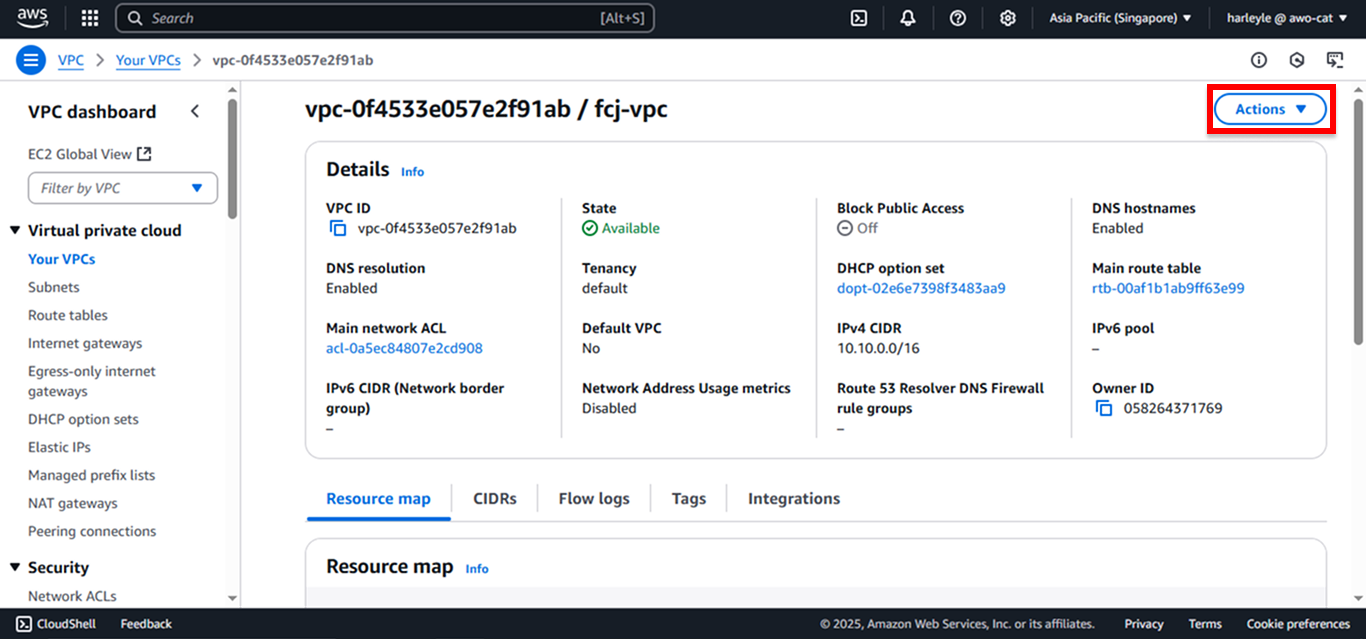Open the help question mark icon
This screenshot has height=639, width=1366.
pos(958,18)
